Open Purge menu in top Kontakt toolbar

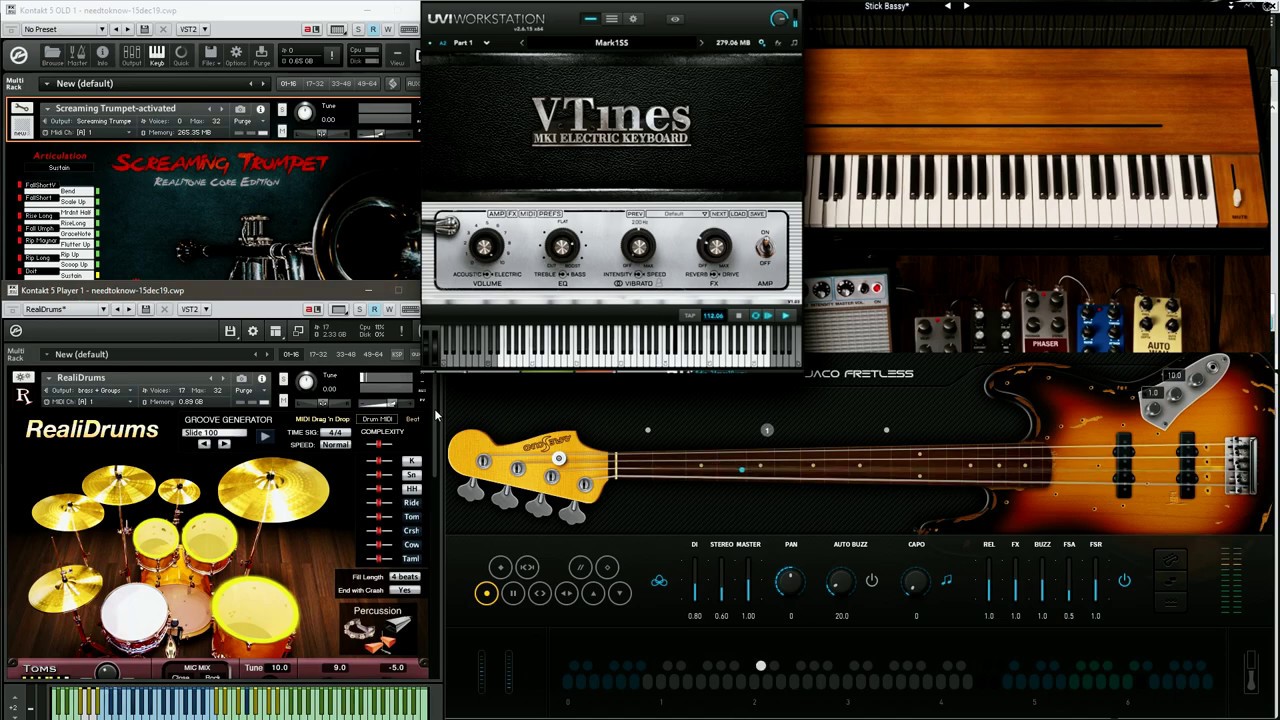262,56
